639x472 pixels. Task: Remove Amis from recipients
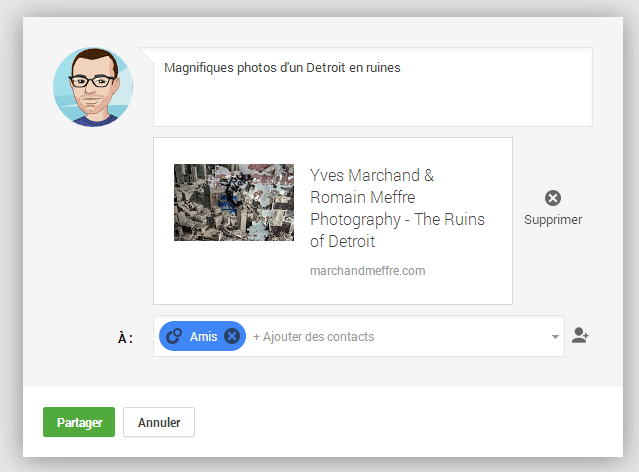pyautogui.click(x=232, y=336)
